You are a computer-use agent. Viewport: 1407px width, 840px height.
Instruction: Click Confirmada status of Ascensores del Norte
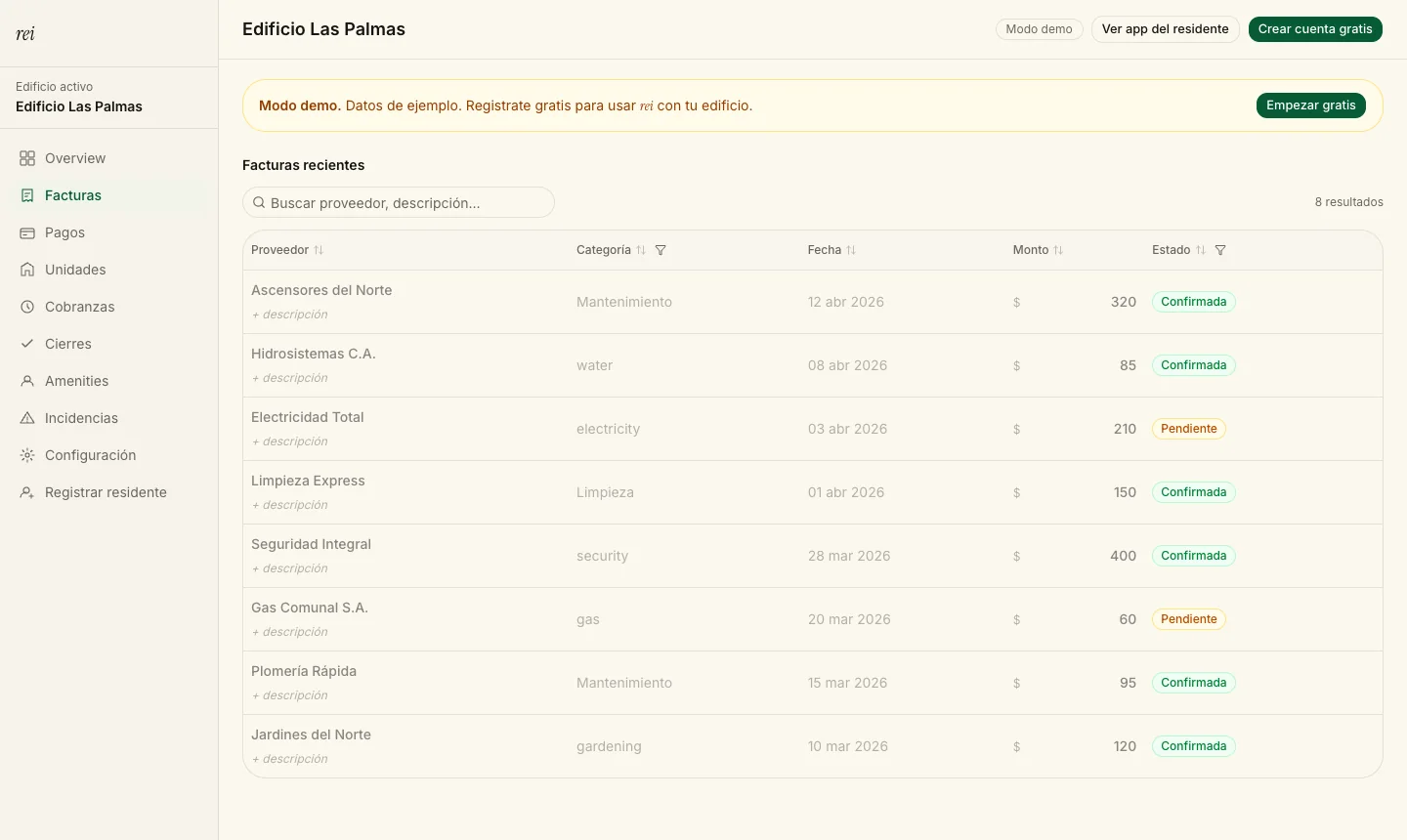(1194, 302)
